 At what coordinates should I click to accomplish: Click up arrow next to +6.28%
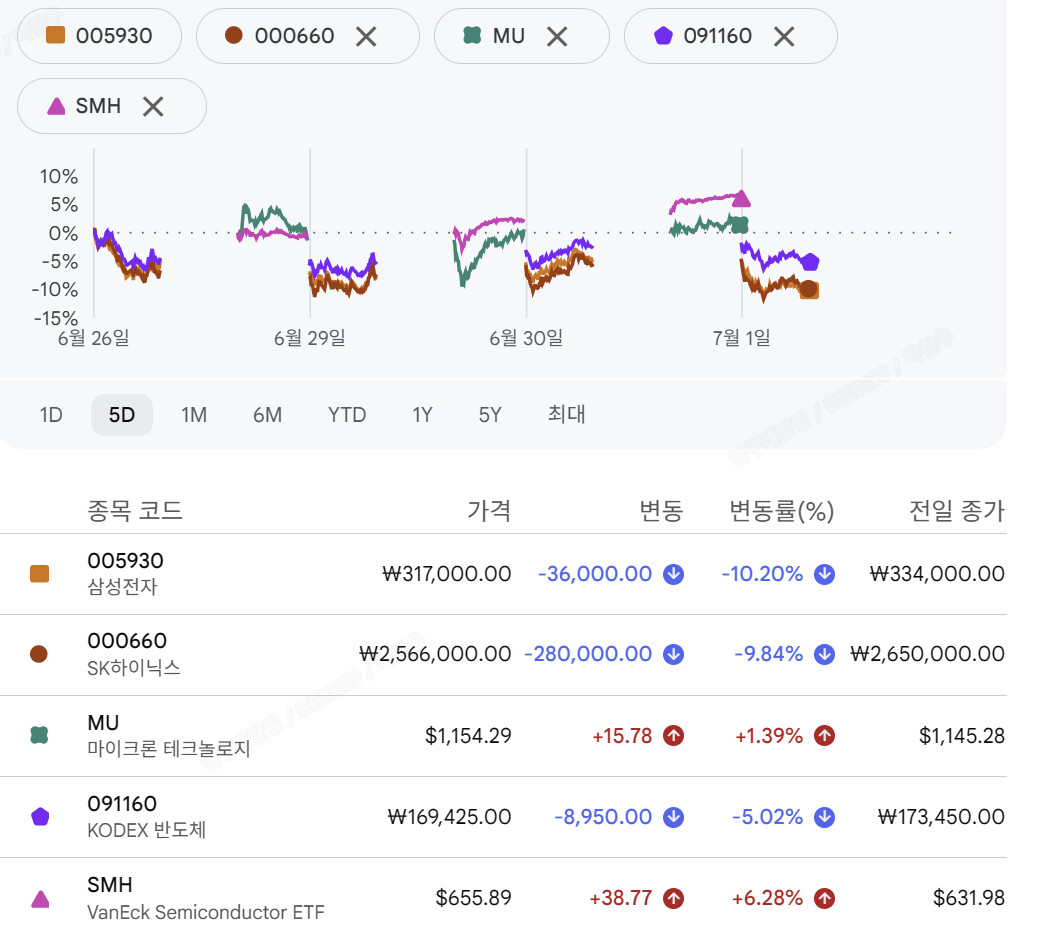click(824, 898)
